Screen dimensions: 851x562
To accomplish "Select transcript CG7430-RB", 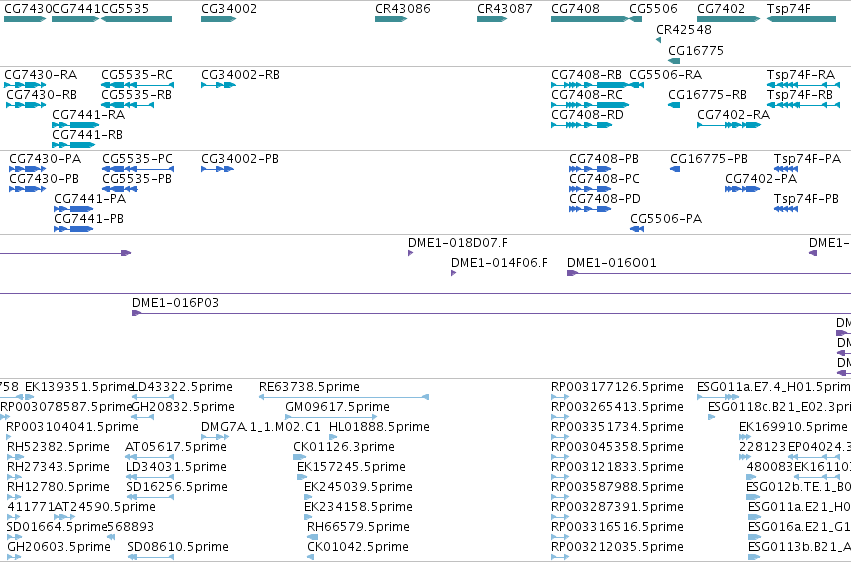I will pos(42,95).
